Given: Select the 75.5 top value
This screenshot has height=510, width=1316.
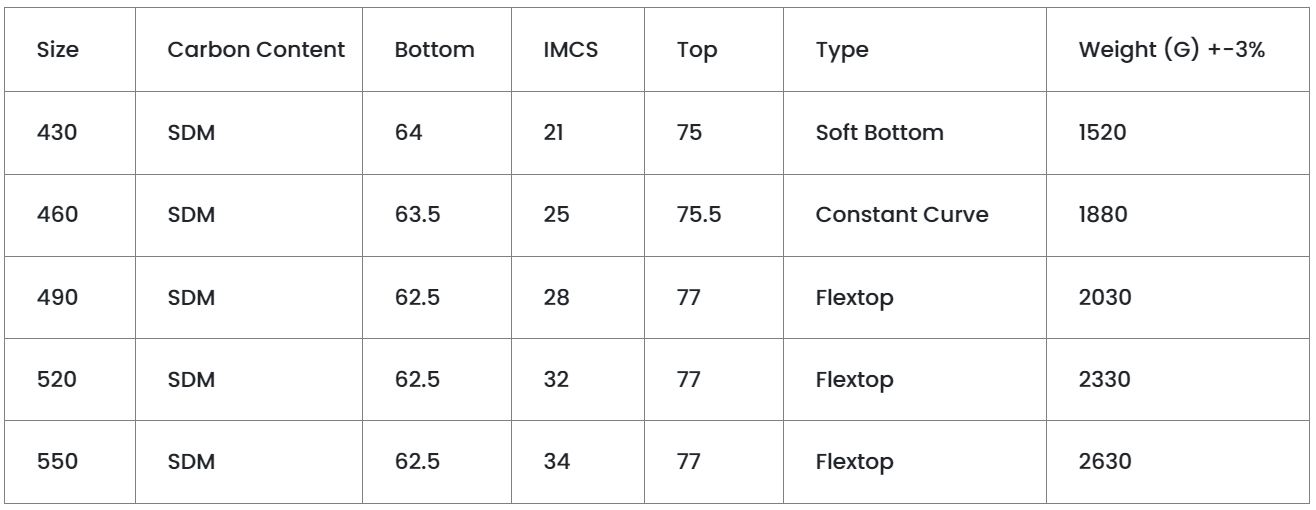Looking at the screenshot, I should [x=699, y=216].
